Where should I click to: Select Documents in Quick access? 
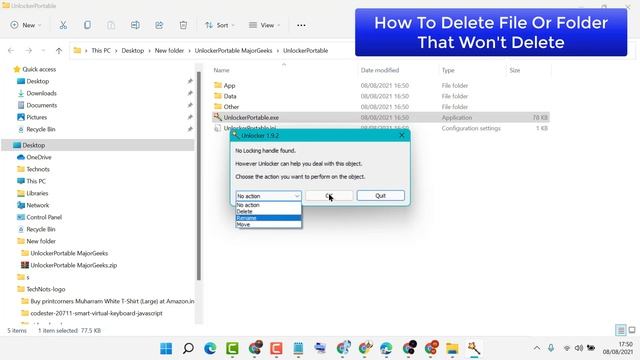click(x=42, y=105)
